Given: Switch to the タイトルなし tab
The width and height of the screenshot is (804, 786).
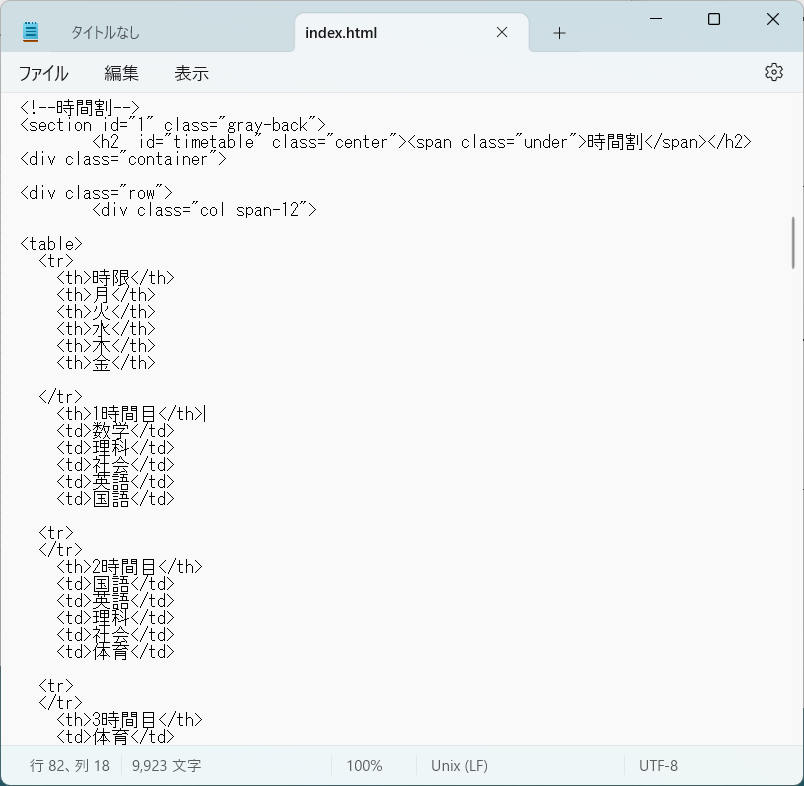Looking at the screenshot, I should click(105, 32).
